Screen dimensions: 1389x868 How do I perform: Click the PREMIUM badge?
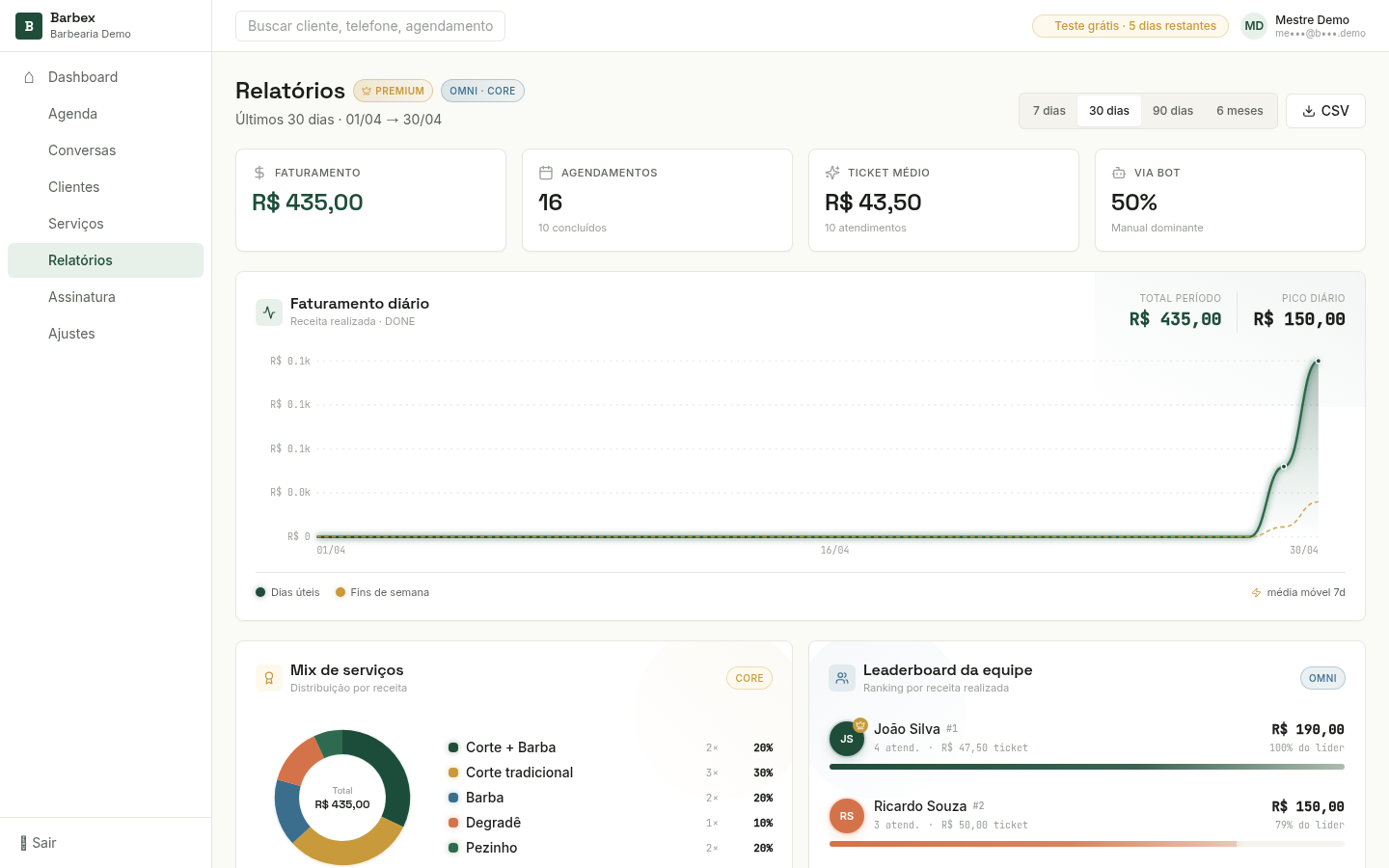(393, 91)
